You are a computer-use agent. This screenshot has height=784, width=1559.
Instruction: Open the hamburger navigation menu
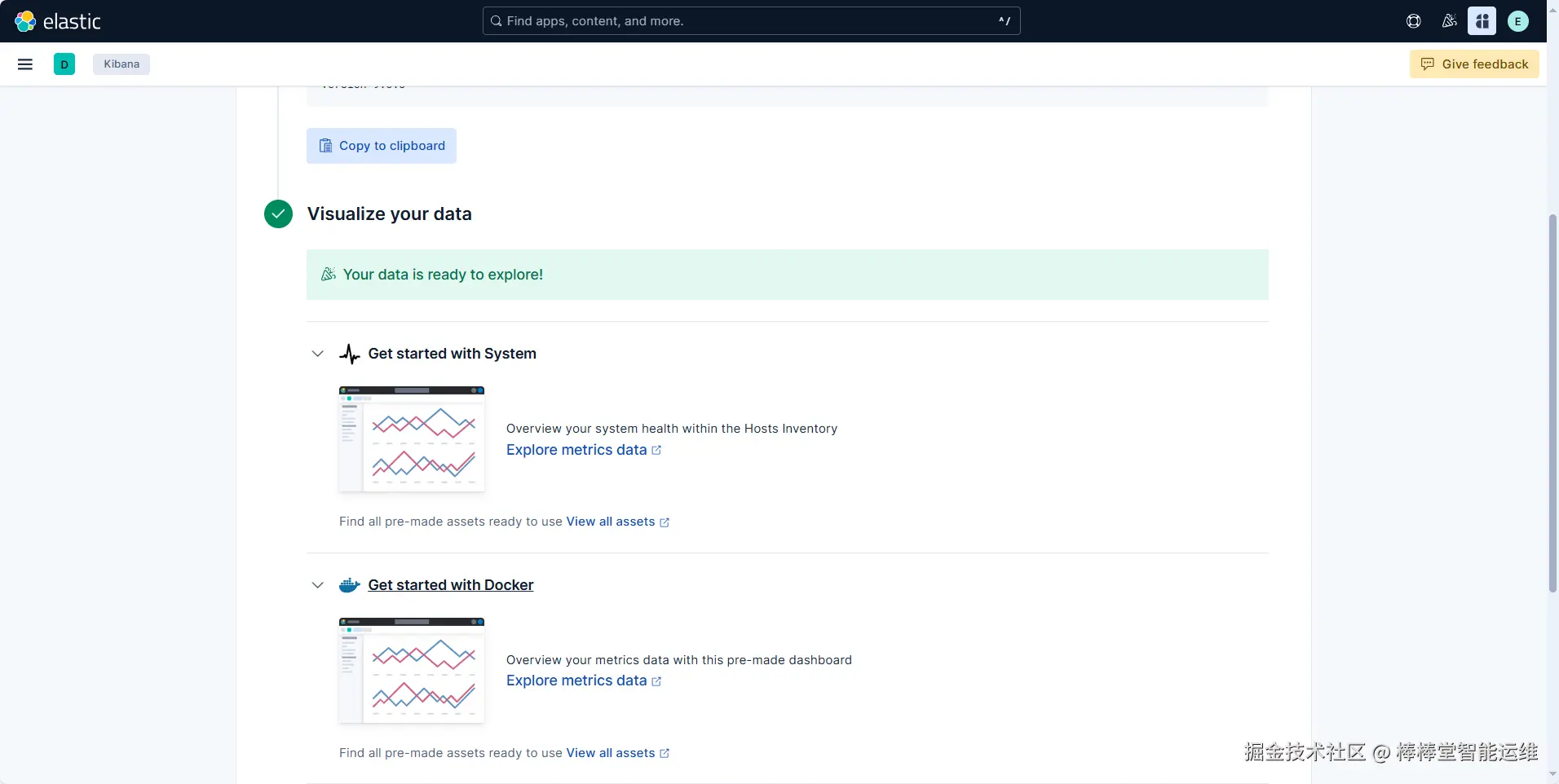25,64
